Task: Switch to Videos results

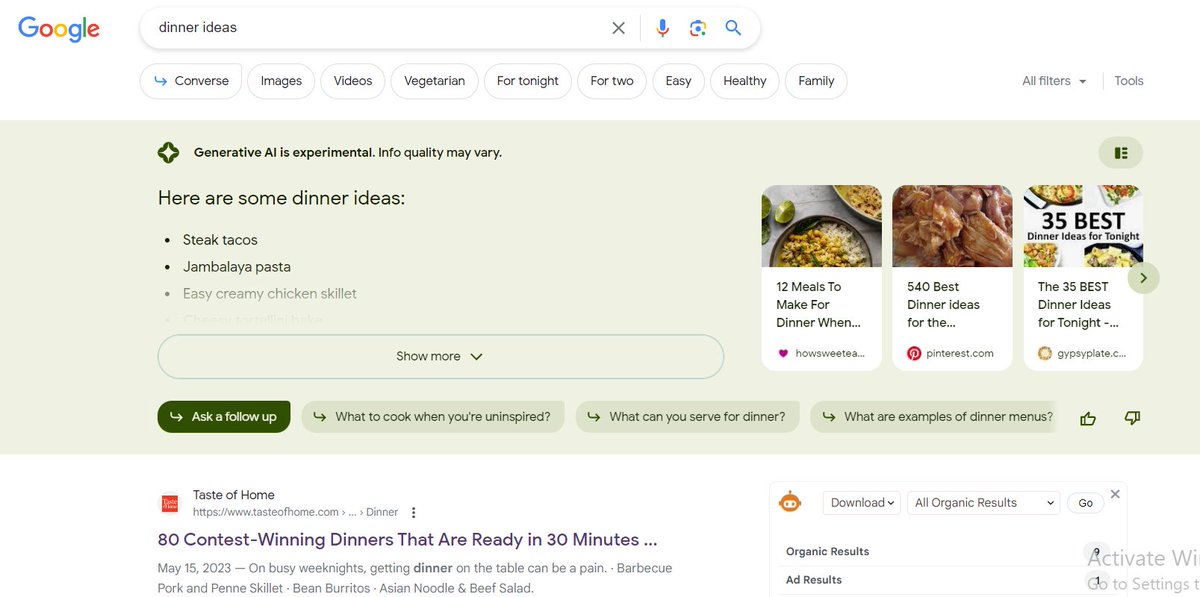Action: [353, 81]
